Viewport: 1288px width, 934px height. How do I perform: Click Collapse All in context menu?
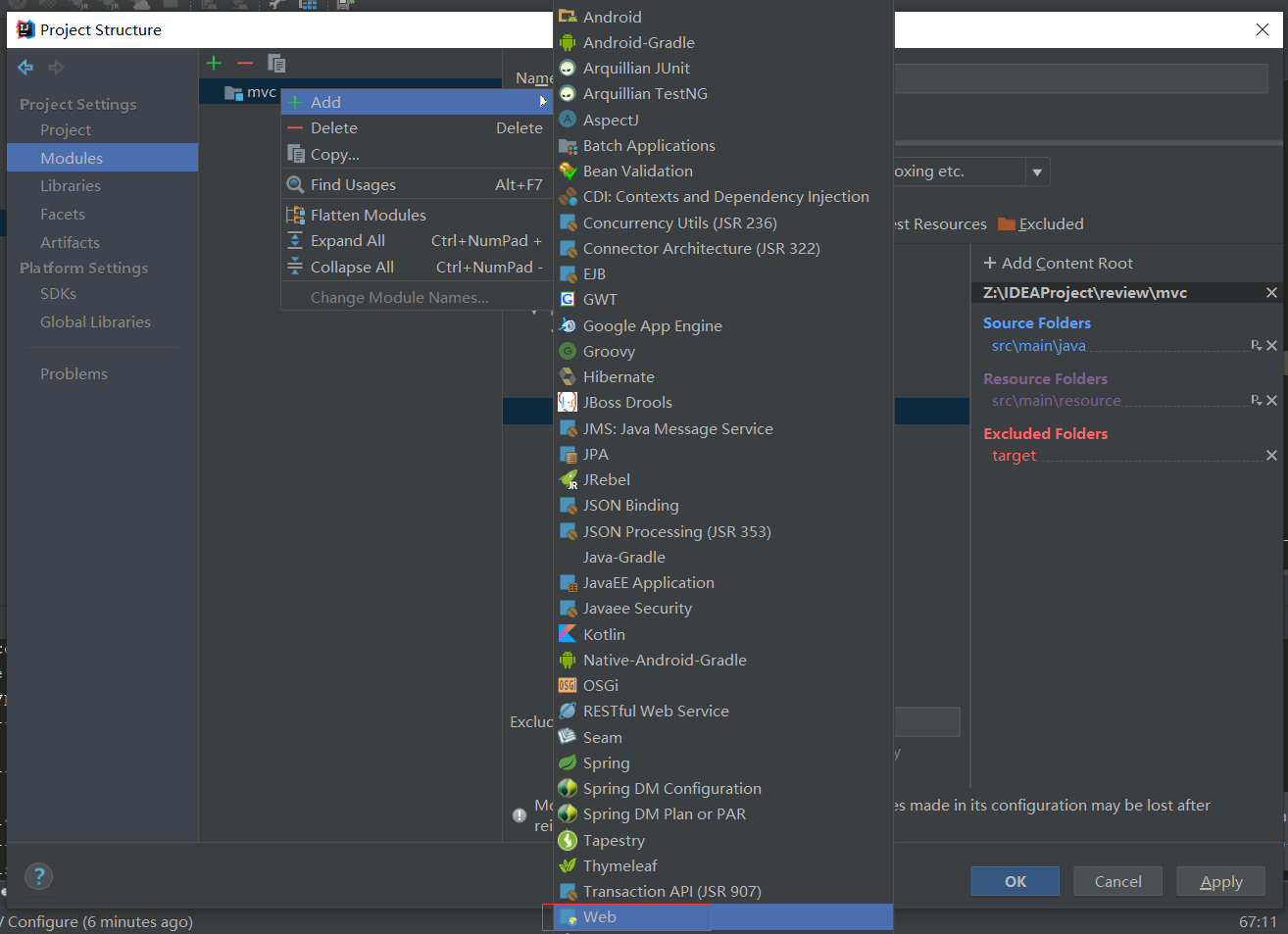click(417, 267)
